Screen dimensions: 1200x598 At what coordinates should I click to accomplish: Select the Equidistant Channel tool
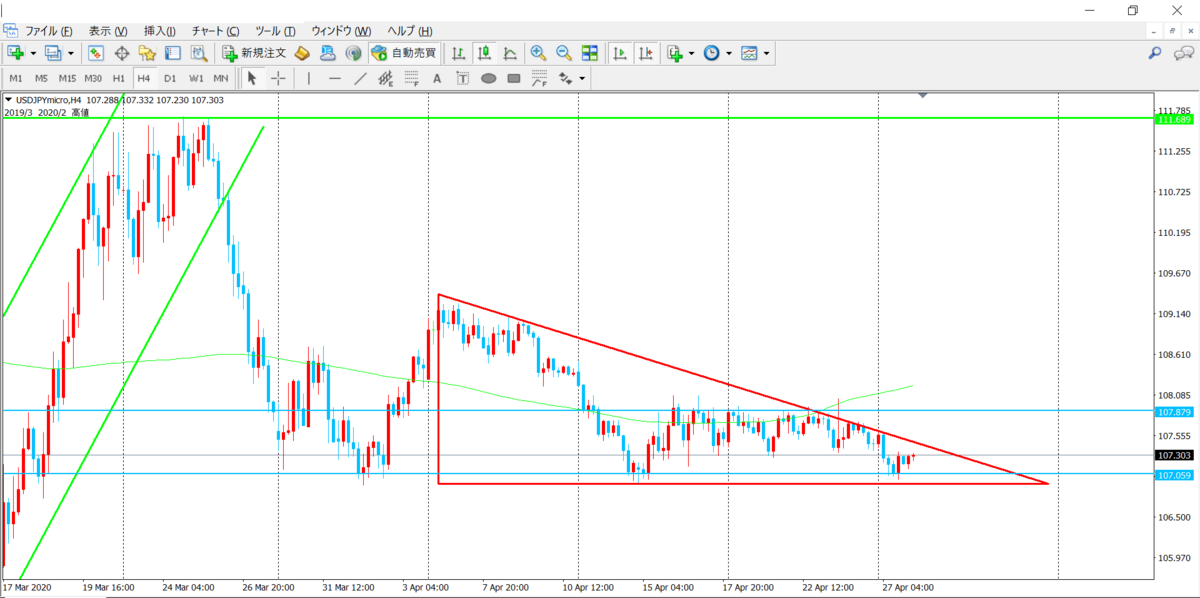coord(386,78)
